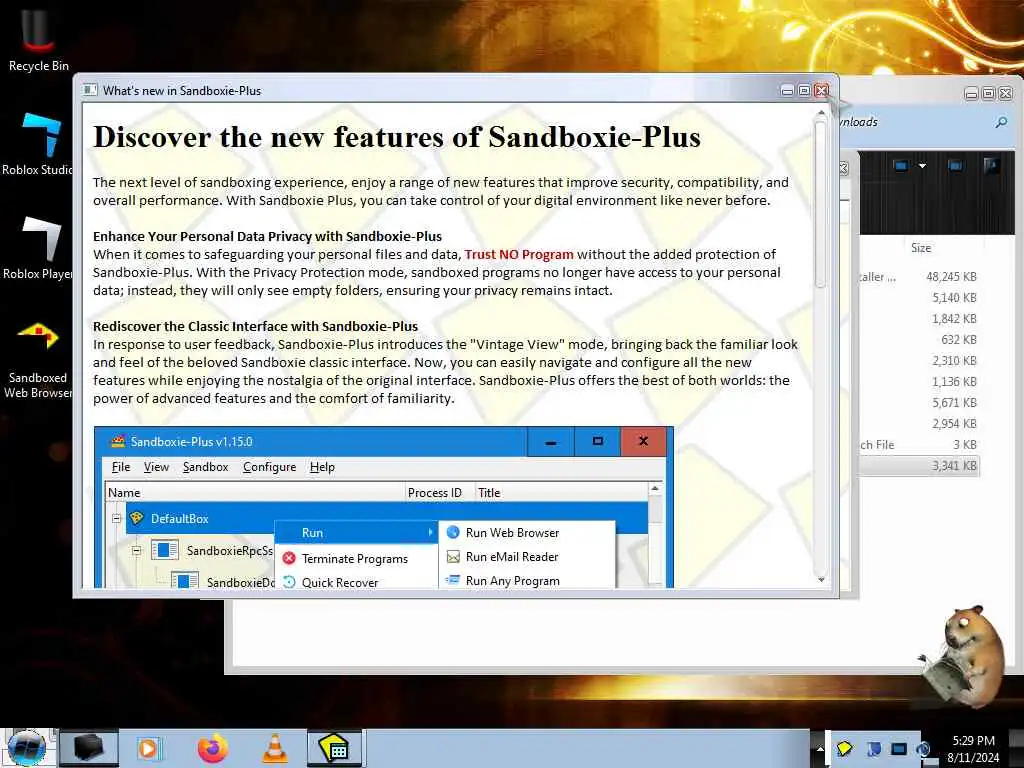Sort by the Size column in Explorer

(921, 248)
